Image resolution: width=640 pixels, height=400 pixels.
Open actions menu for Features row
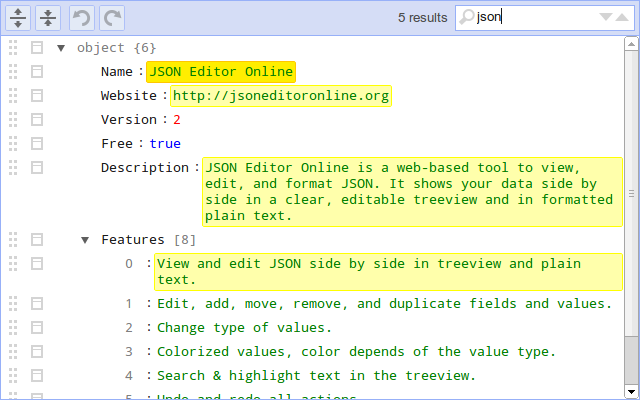click(37, 240)
